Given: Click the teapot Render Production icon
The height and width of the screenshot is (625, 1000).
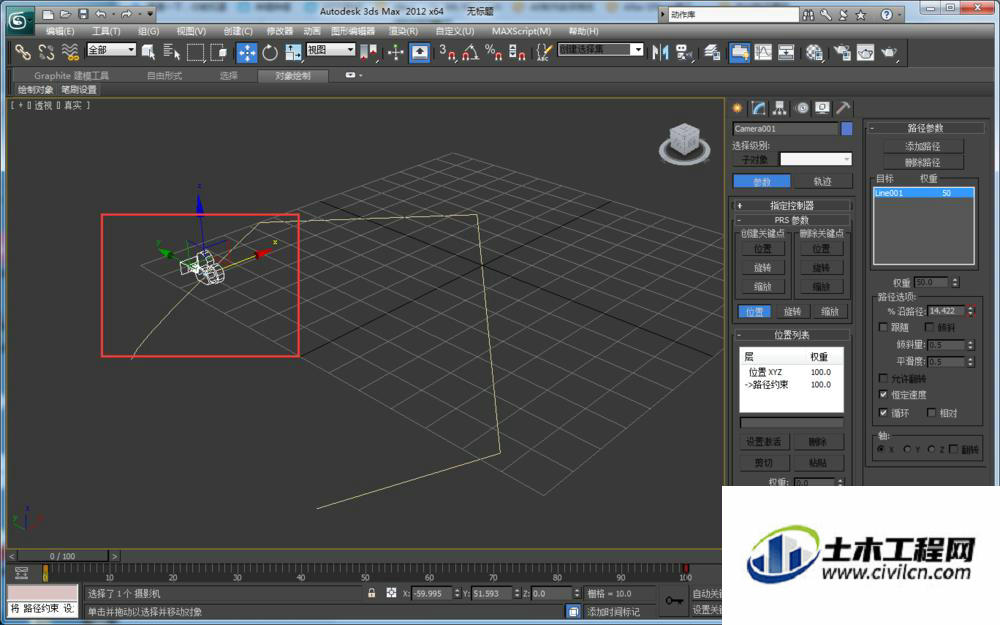Looking at the screenshot, I should 889,52.
